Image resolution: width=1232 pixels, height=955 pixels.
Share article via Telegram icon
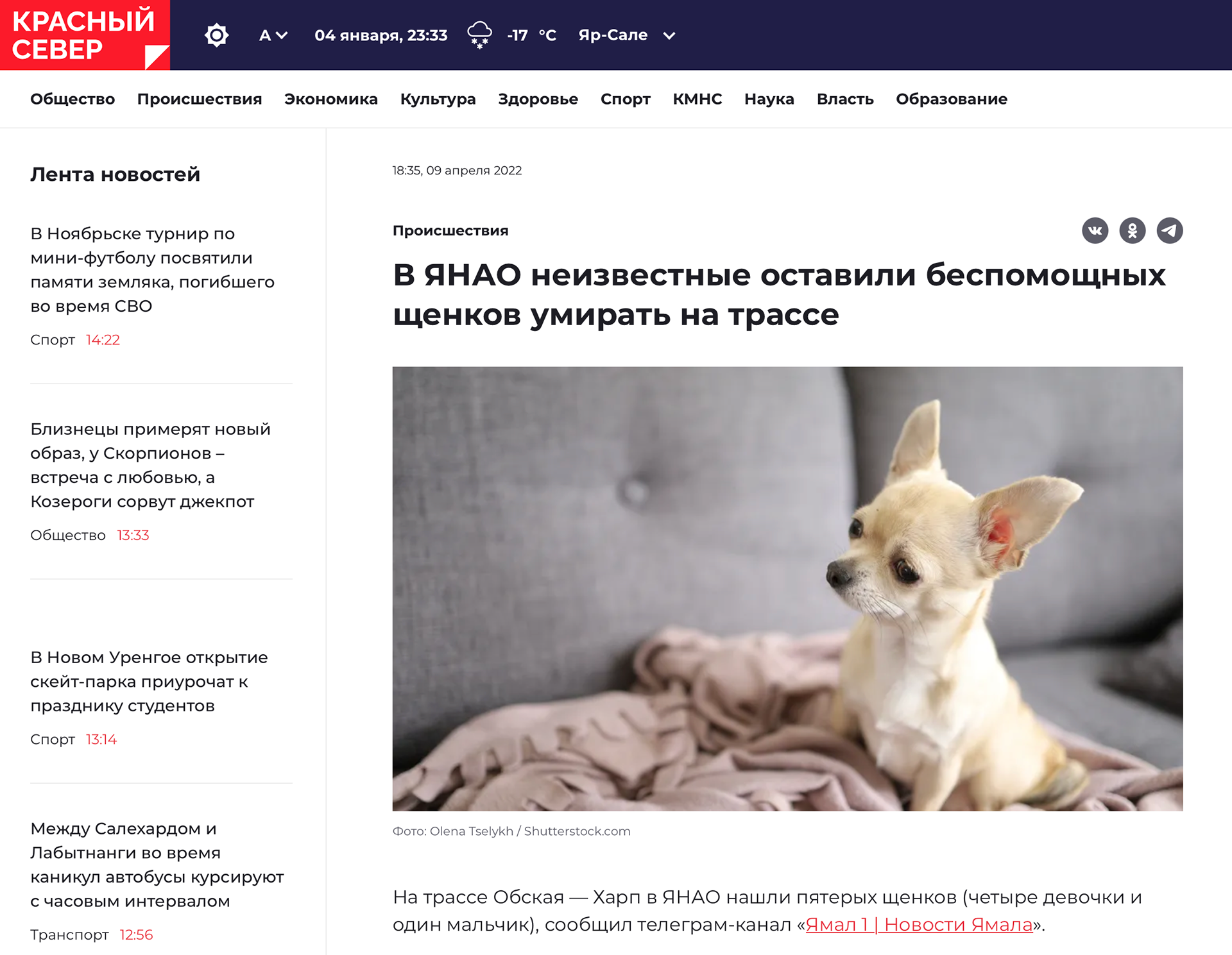click(1170, 231)
